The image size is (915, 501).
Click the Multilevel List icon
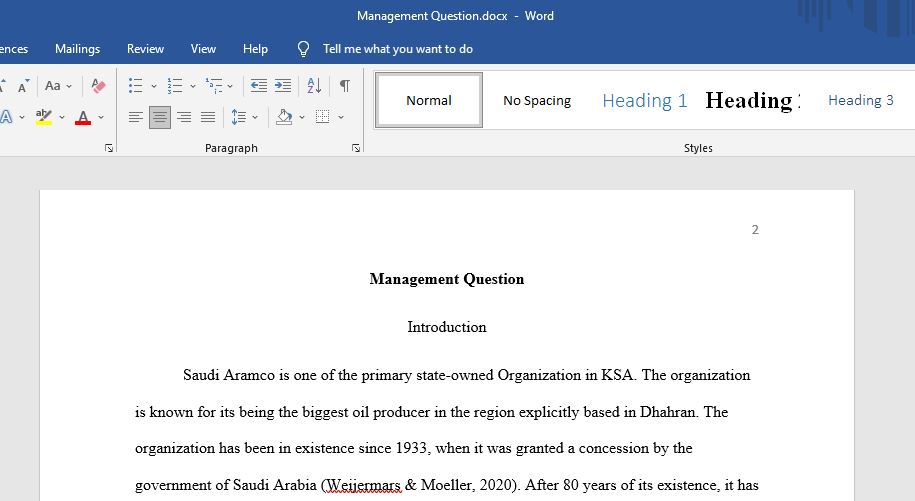click(214, 86)
